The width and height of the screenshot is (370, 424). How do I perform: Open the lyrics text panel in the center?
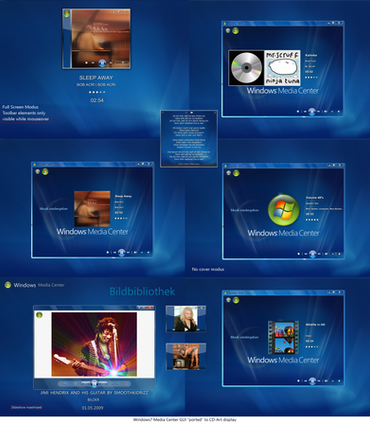[189, 139]
